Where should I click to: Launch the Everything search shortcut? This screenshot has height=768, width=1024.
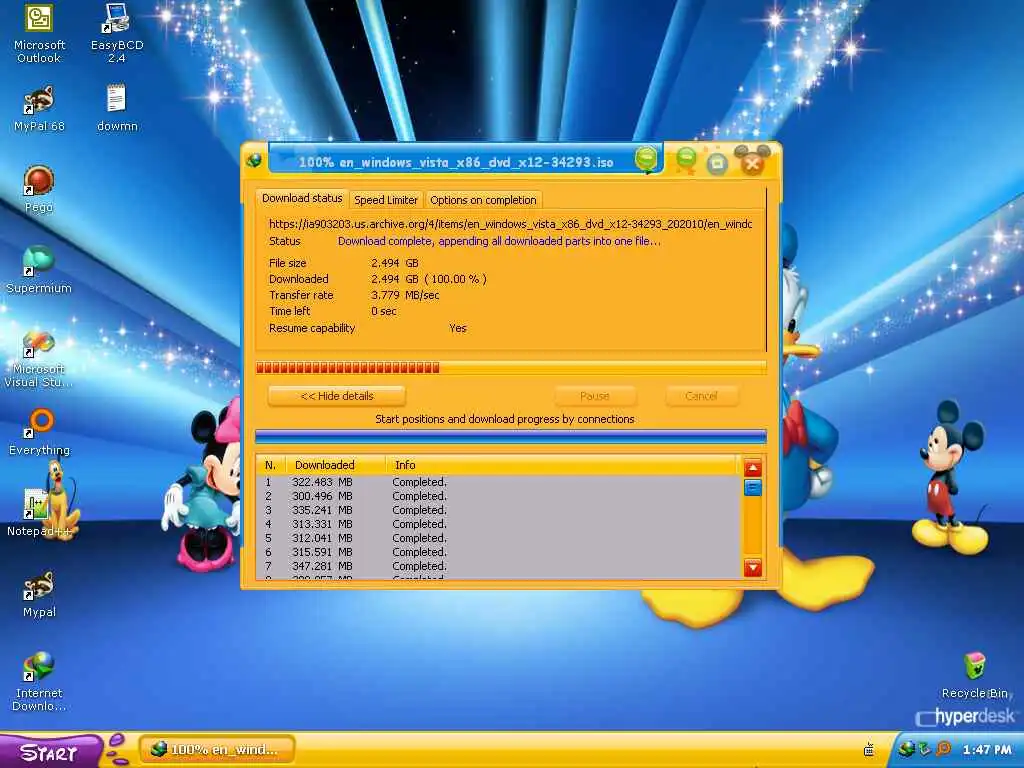pos(39,432)
